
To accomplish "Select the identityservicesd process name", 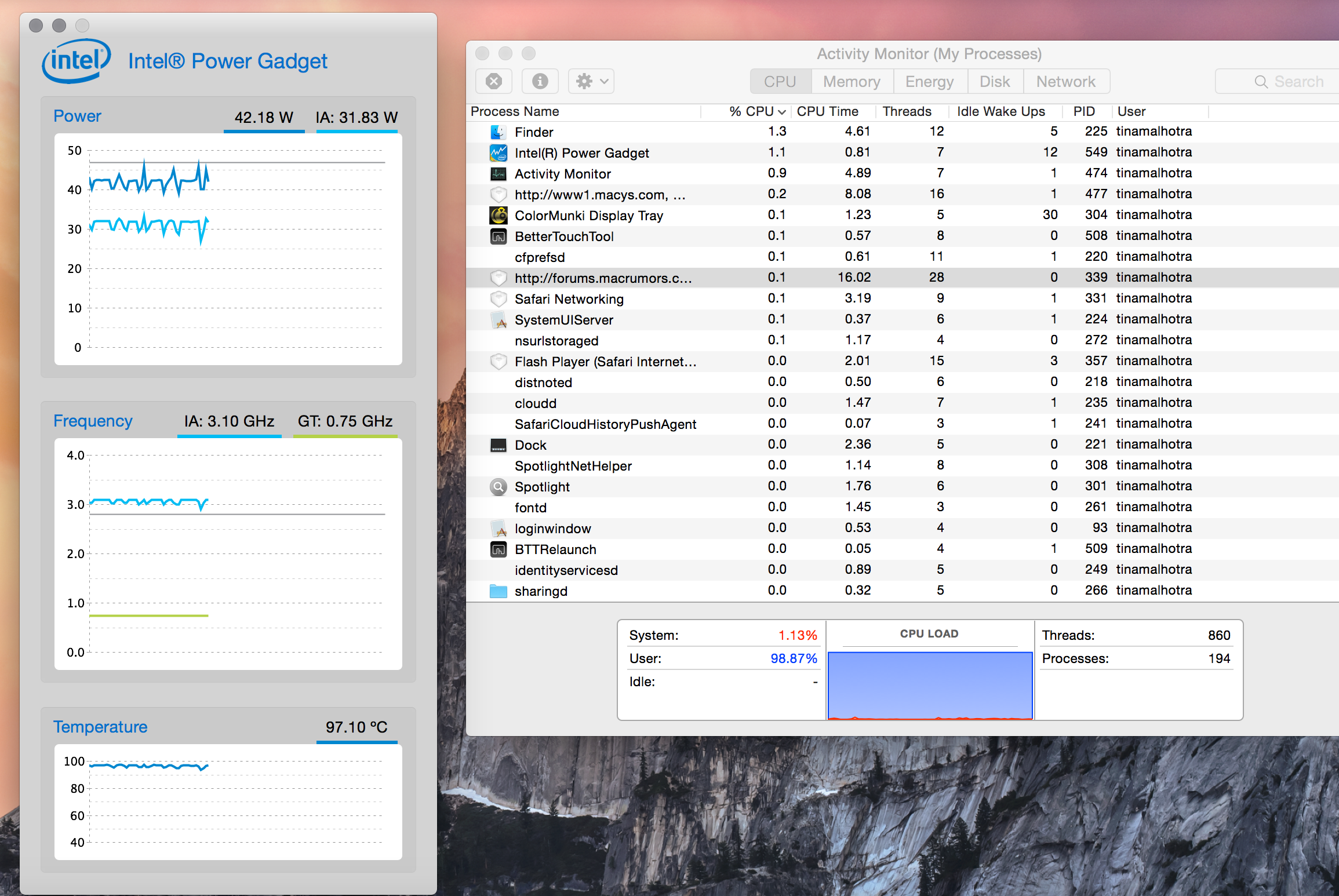I will [x=566, y=570].
